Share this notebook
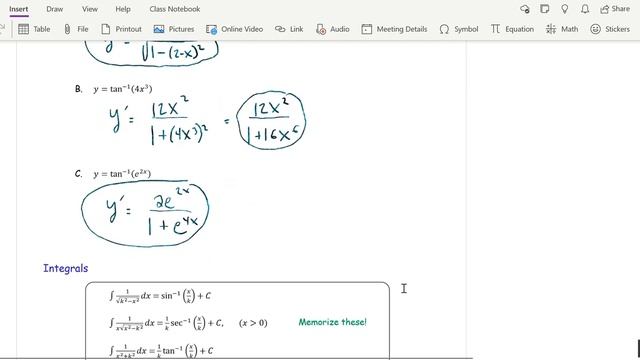This screenshot has height=360, width=640. pyautogui.click(x=615, y=9)
